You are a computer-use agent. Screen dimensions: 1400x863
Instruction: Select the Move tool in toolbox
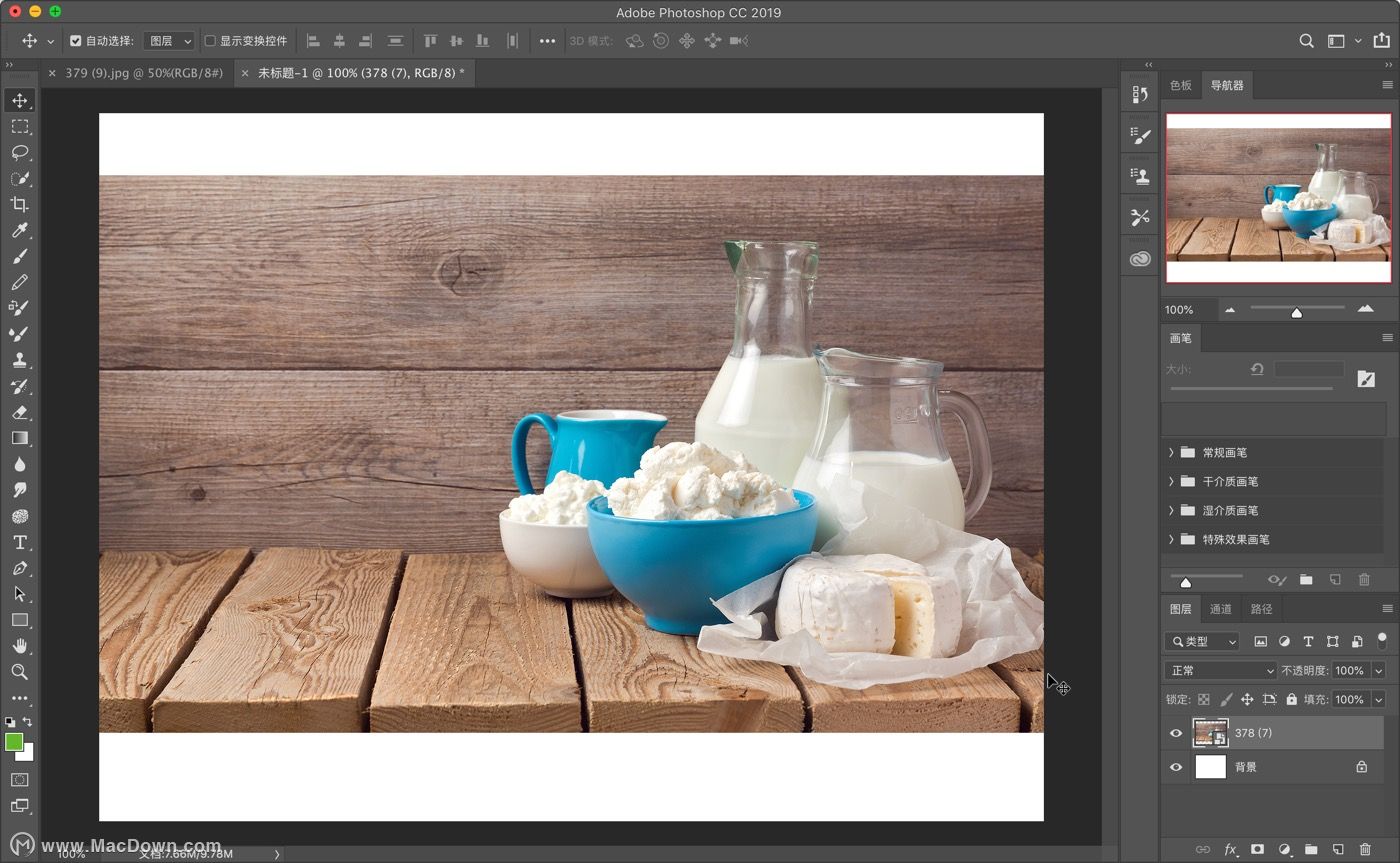pos(20,100)
